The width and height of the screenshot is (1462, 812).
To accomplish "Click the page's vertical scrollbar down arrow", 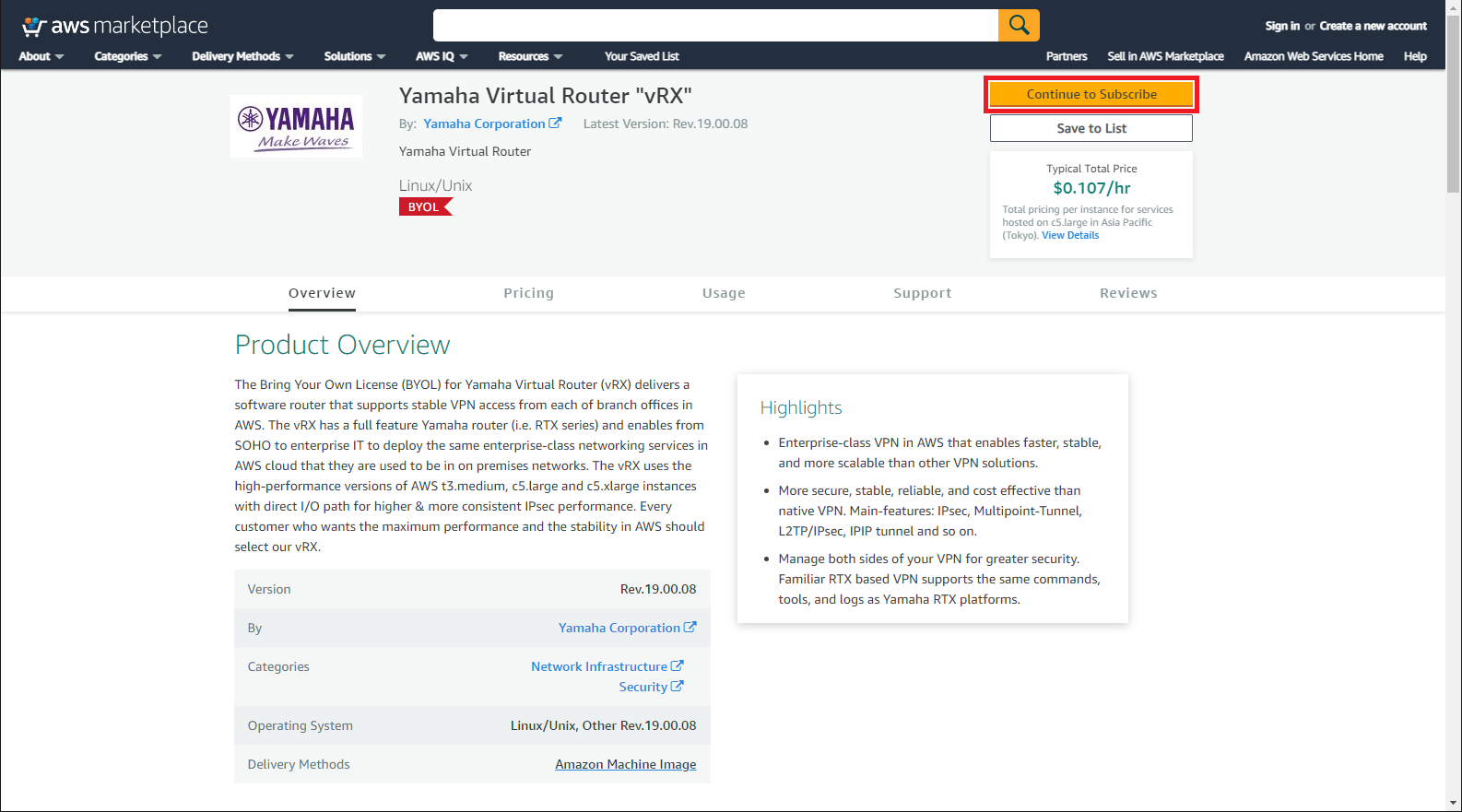I will click(x=1453, y=804).
